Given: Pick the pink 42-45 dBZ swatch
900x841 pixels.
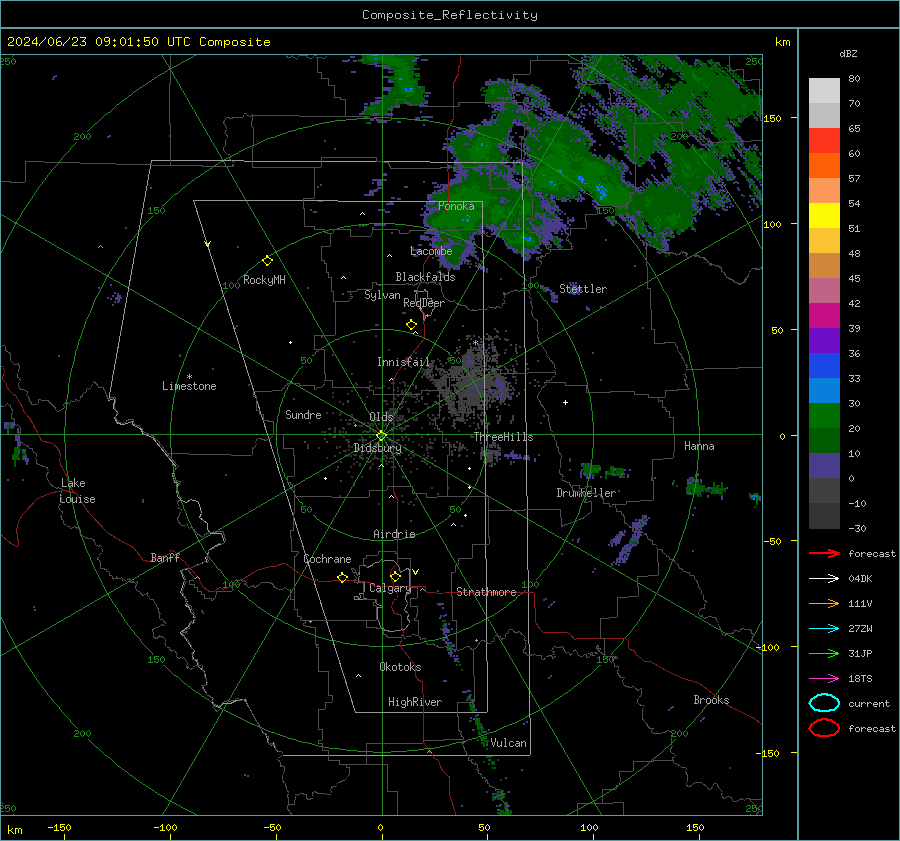Looking at the screenshot, I should pyautogui.click(x=824, y=290).
